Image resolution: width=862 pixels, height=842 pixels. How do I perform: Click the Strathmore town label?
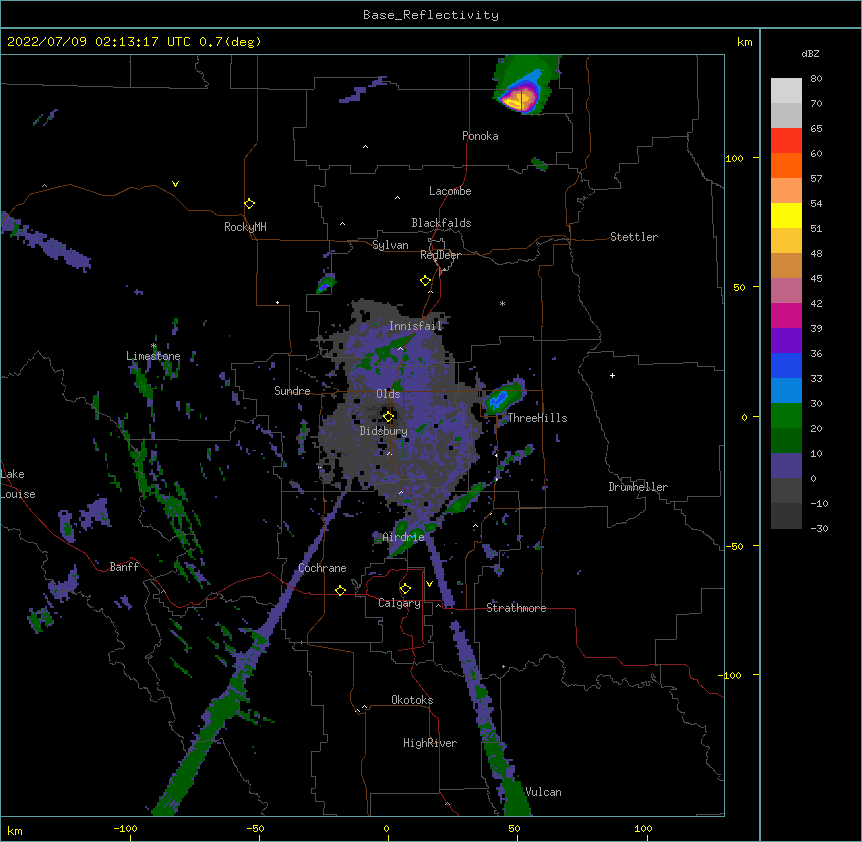516,608
